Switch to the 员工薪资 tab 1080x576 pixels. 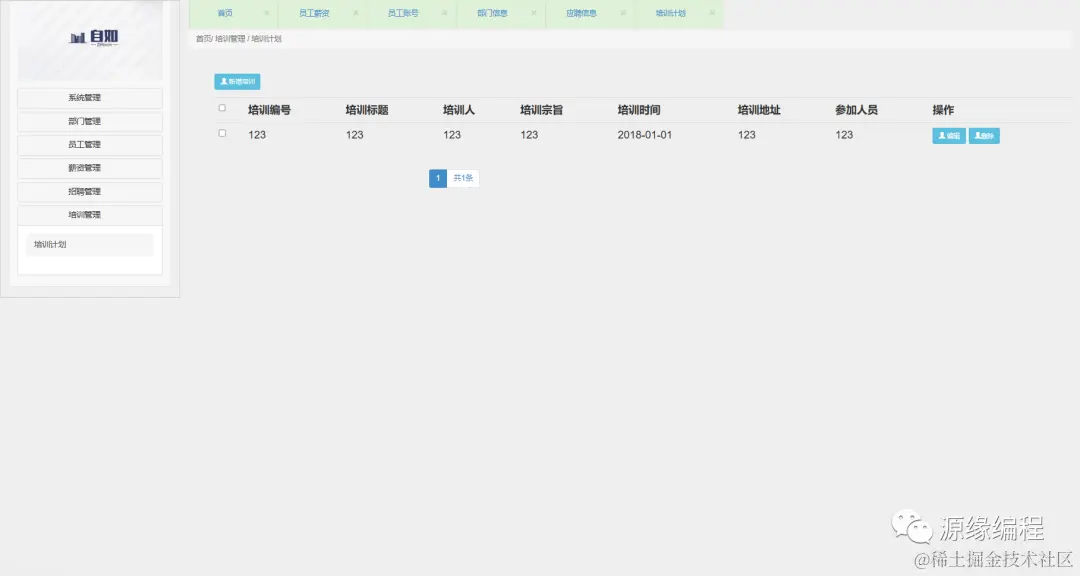pyautogui.click(x=313, y=13)
